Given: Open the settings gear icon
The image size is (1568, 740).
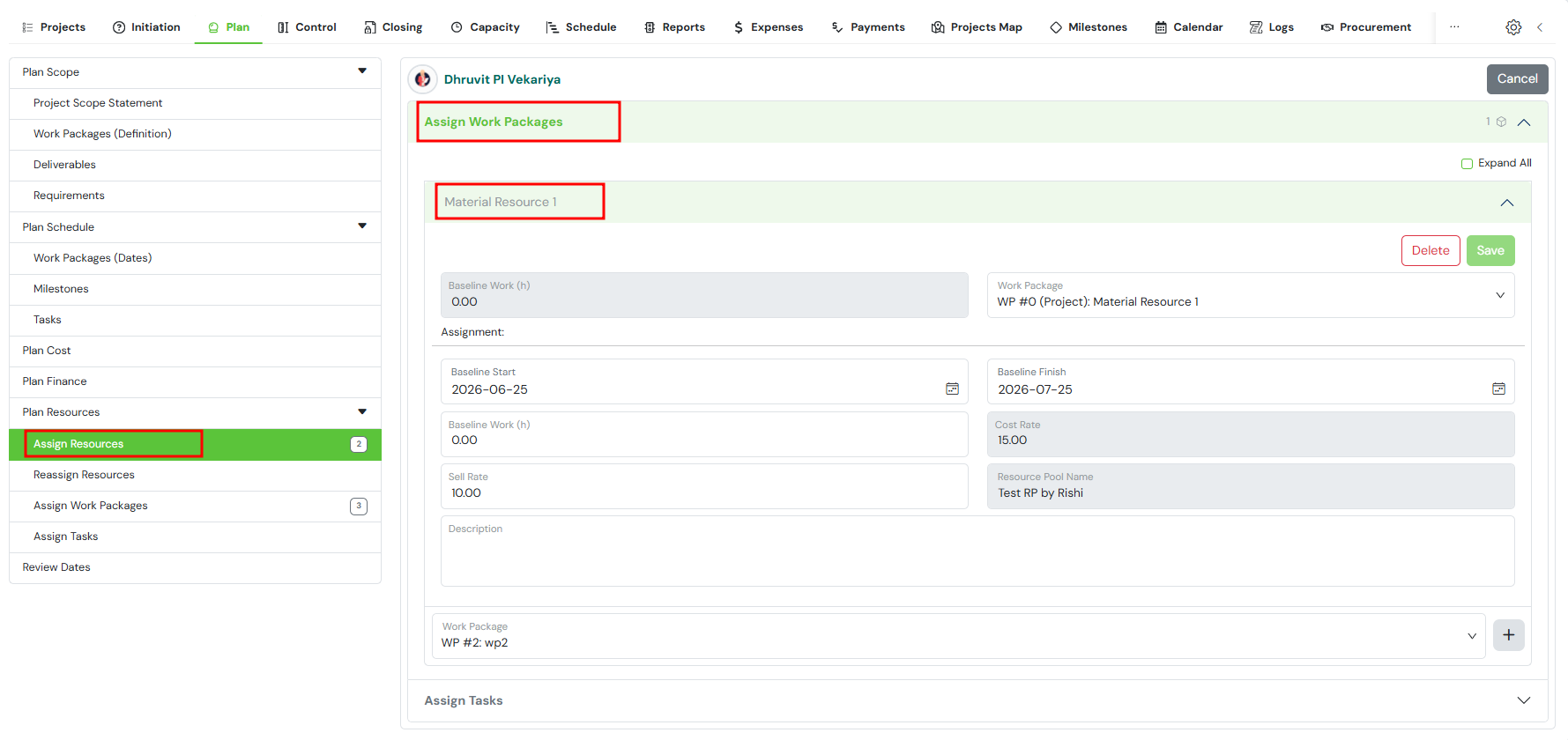Looking at the screenshot, I should click(1513, 27).
